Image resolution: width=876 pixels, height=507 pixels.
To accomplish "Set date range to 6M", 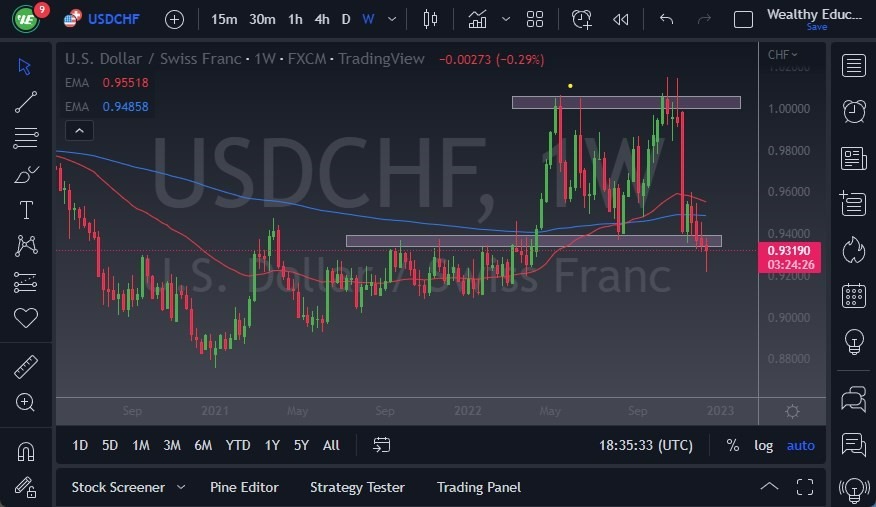I will (203, 445).
